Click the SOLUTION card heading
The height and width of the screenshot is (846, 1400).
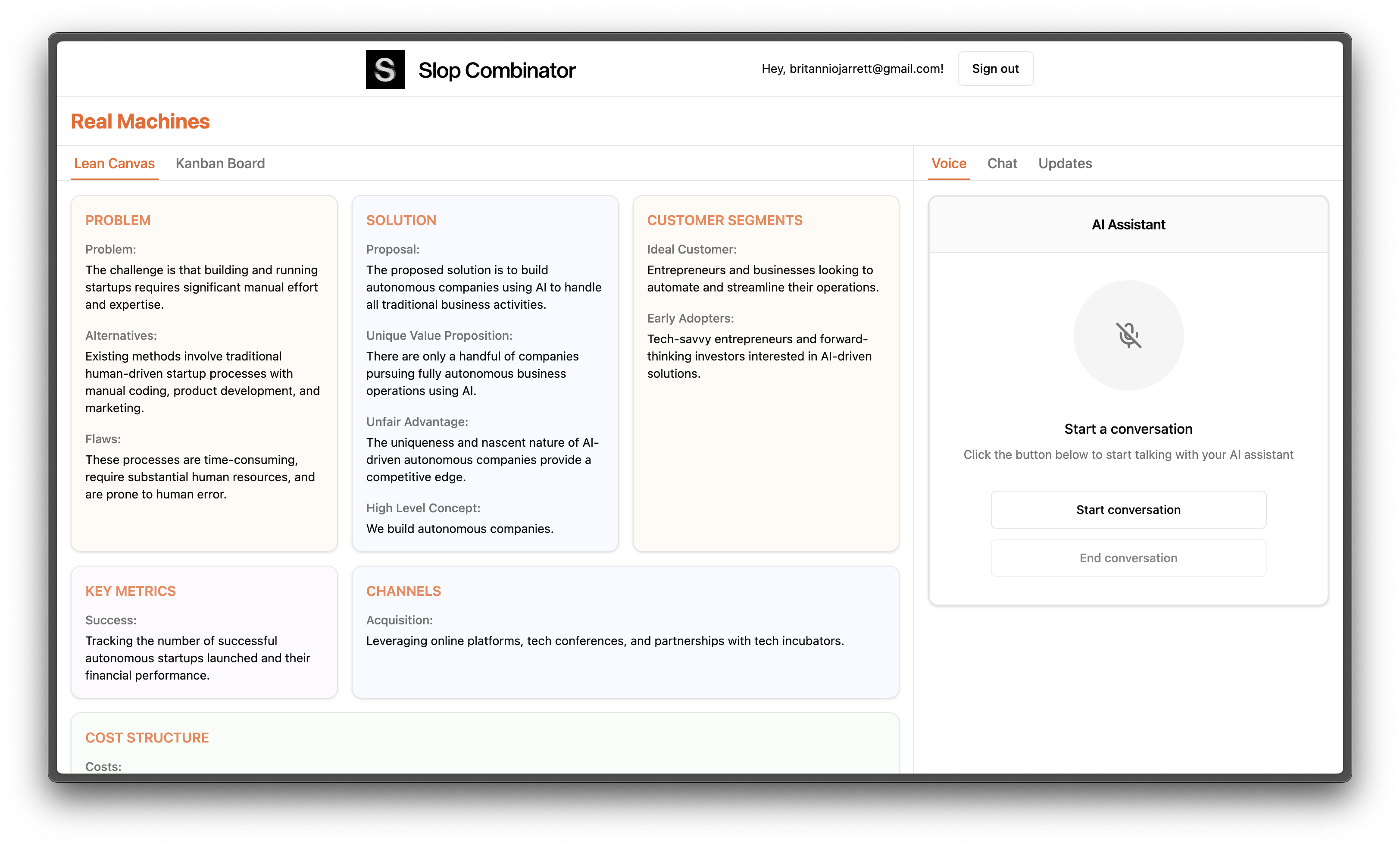coord(400,220)
